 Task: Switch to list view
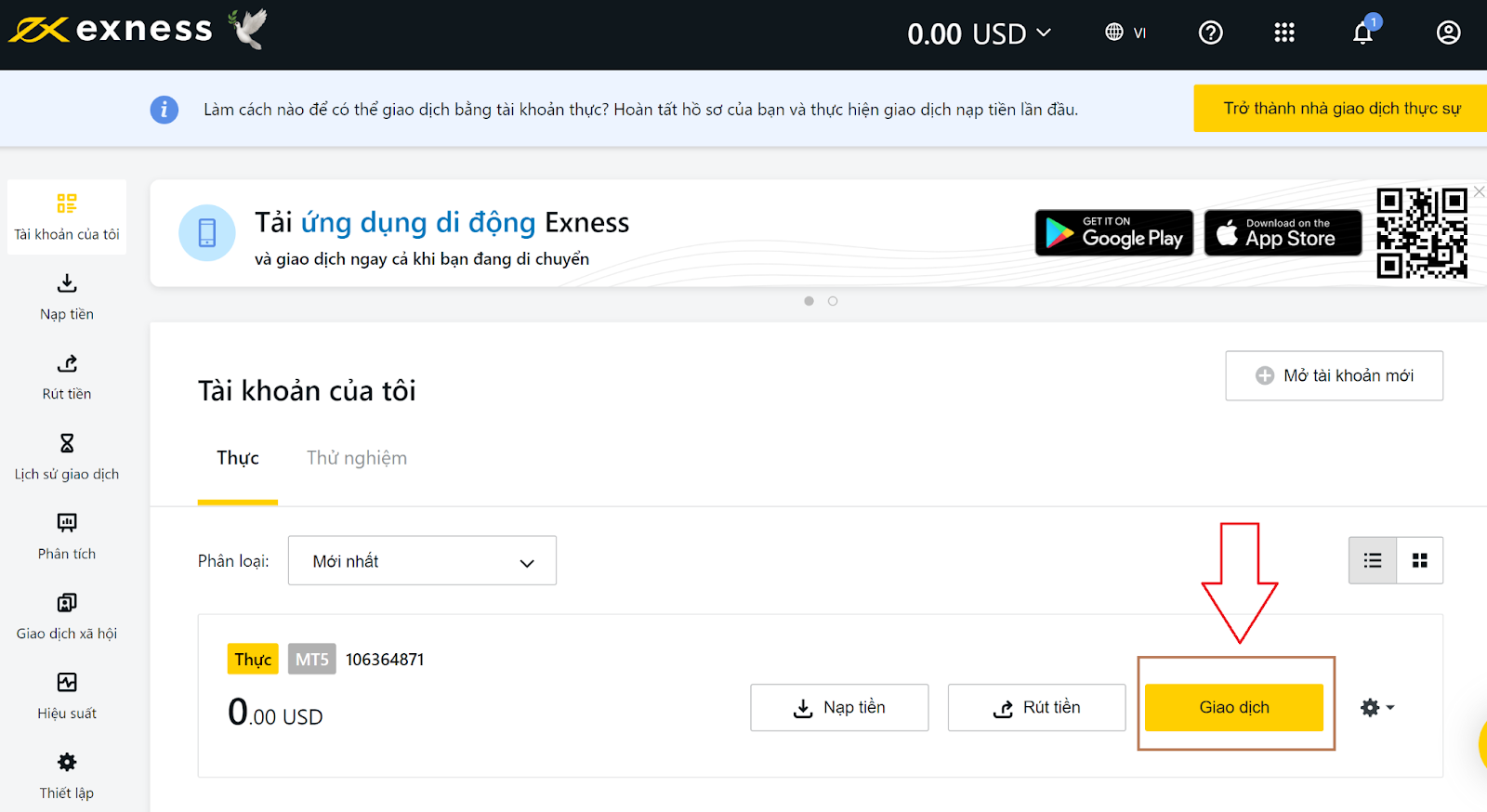click(1373, 560)
